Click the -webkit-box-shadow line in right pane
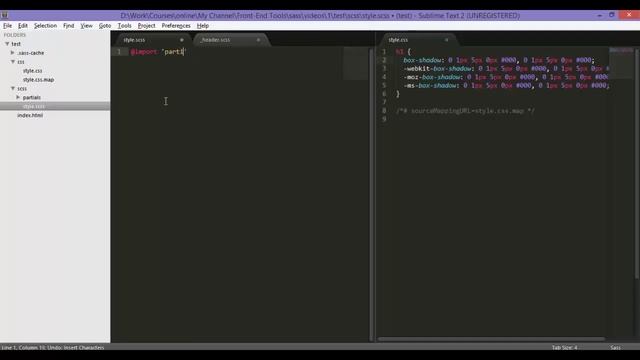This screenshot has height=360, width=640. [506, 69]
